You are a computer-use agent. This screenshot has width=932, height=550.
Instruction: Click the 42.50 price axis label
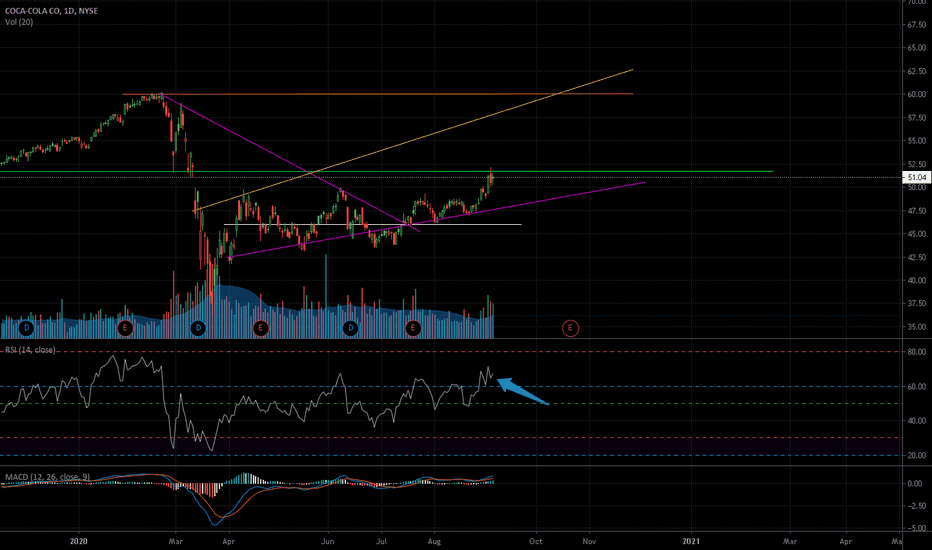[x=916, y=257]
